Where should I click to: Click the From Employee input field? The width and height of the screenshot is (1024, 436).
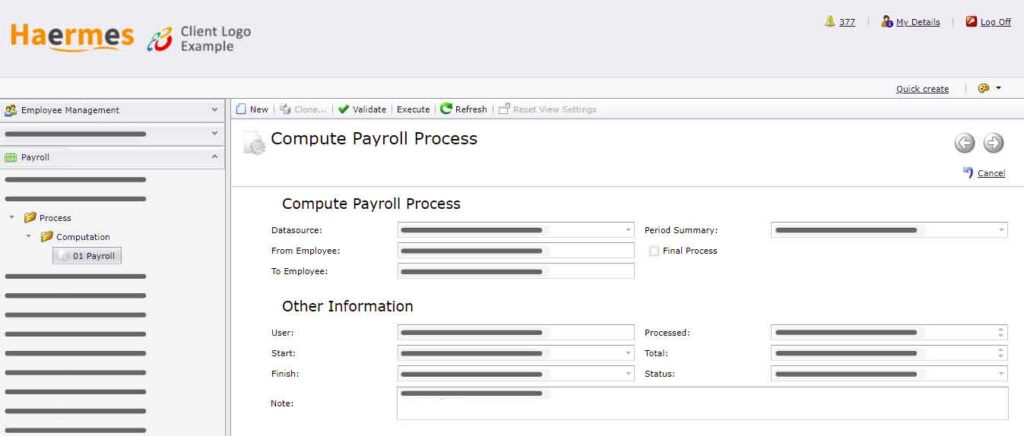point(515,251)
